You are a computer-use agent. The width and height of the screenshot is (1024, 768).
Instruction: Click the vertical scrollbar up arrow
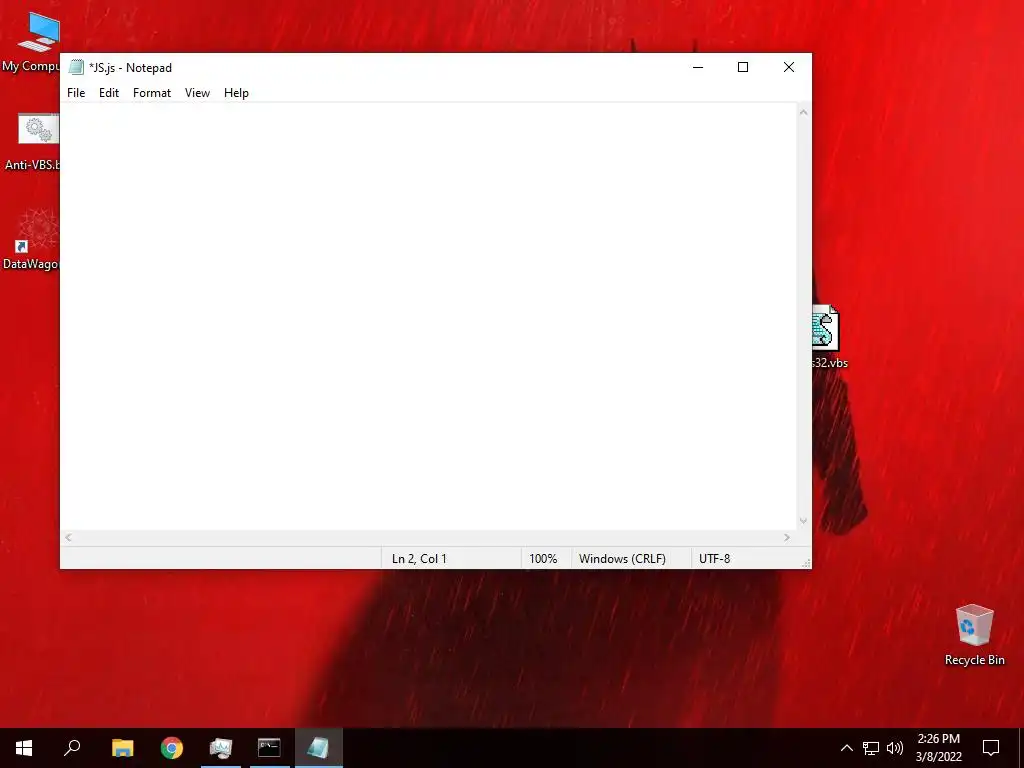pos(803,112)
